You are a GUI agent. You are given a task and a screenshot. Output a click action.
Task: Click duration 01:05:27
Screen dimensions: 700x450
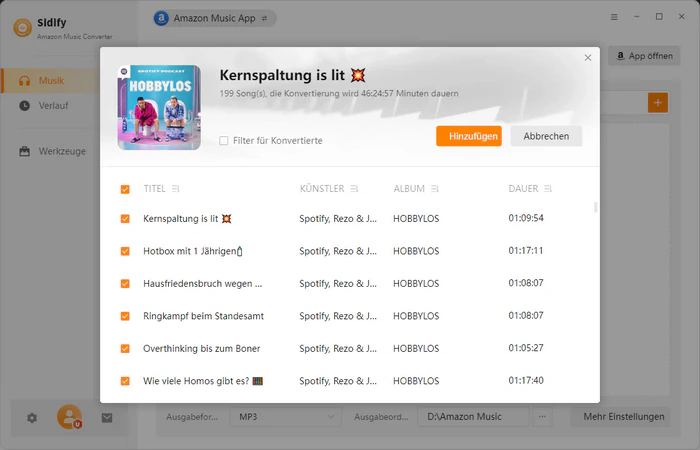tap(526, 348)
